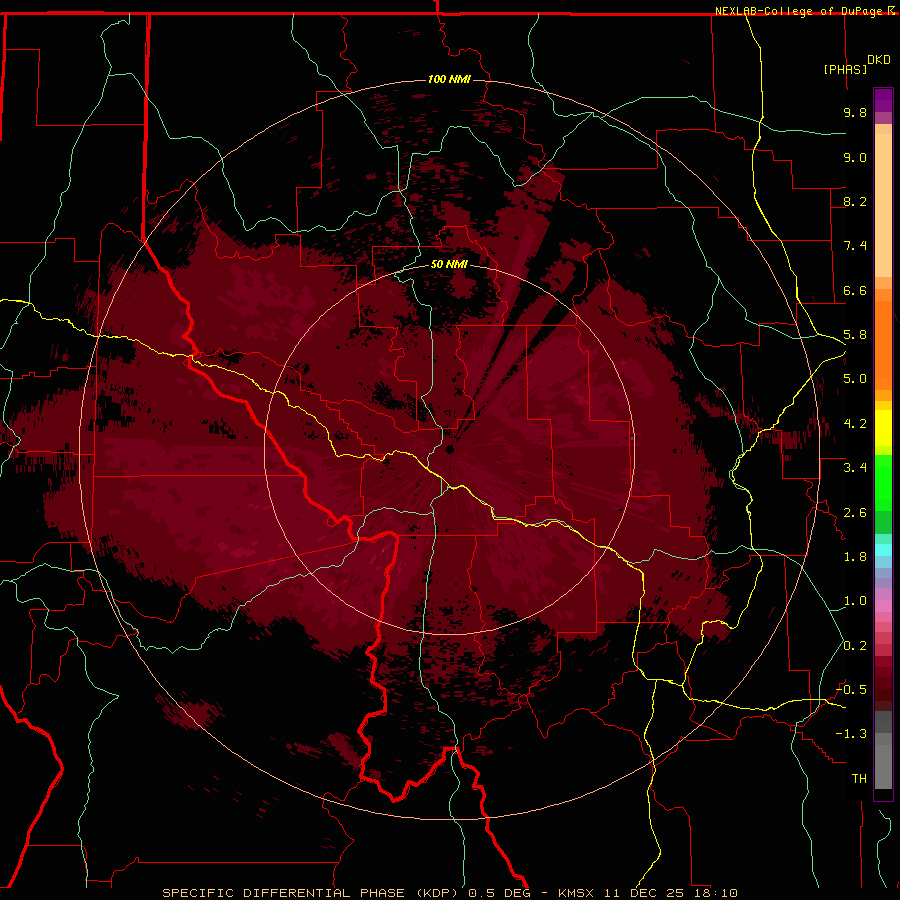Click the DKD PHAS units label
This screenshot has height=900, width=900.
pyautogui.click(x=857, y=65)
